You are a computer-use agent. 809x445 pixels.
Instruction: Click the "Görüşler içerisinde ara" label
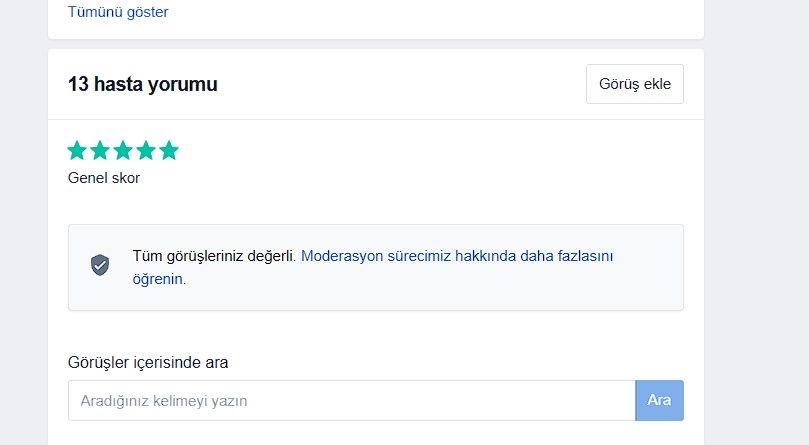coord(155,362)
